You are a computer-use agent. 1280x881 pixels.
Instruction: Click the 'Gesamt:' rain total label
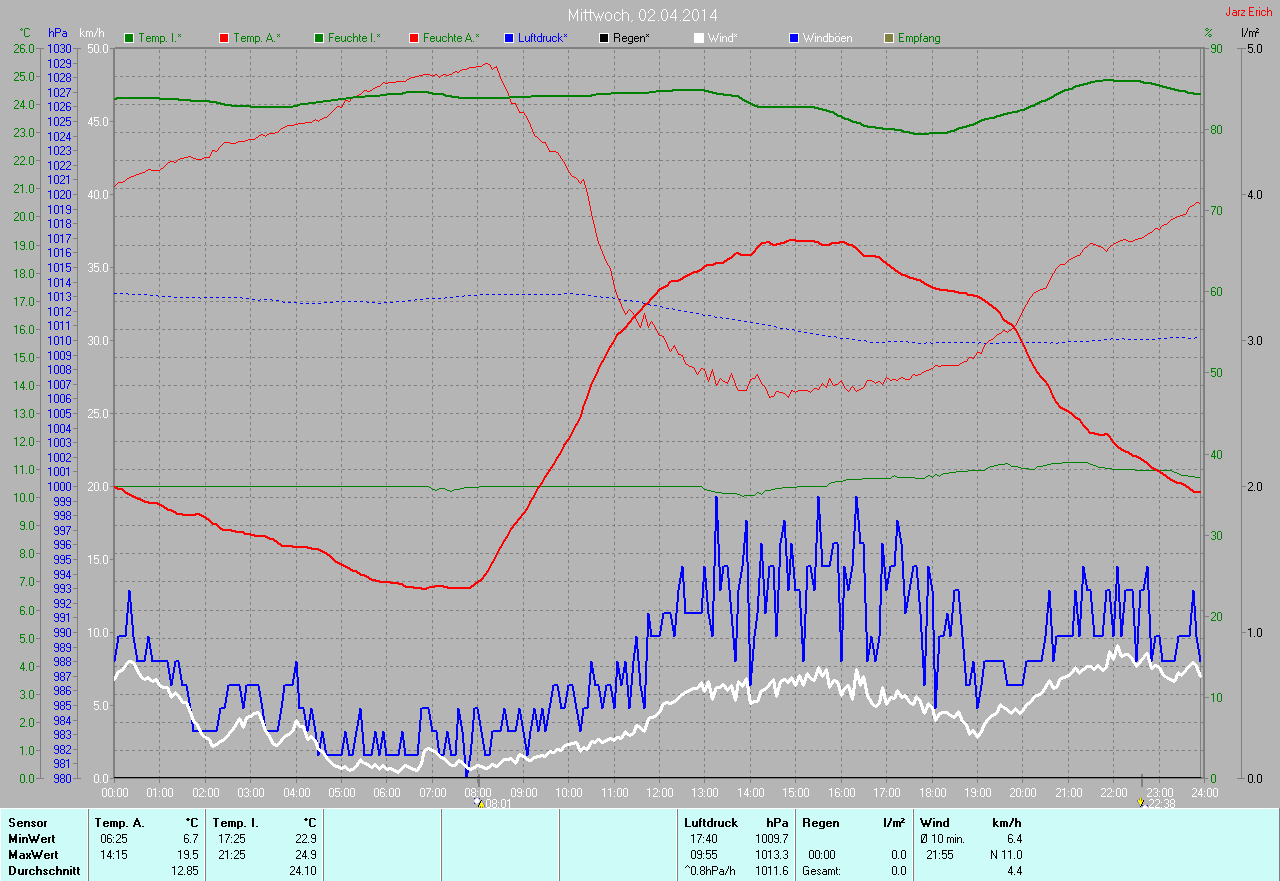pos(821,871)
